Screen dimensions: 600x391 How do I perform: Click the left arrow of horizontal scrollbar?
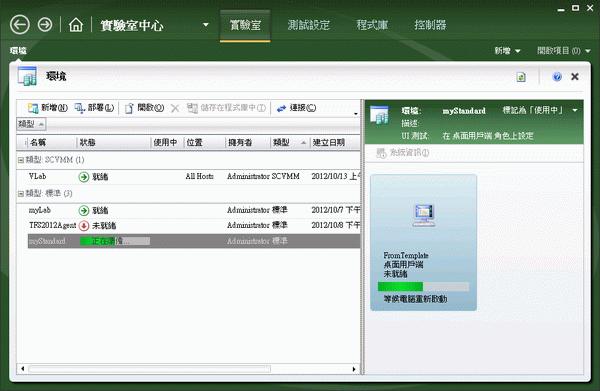(23, 369)
